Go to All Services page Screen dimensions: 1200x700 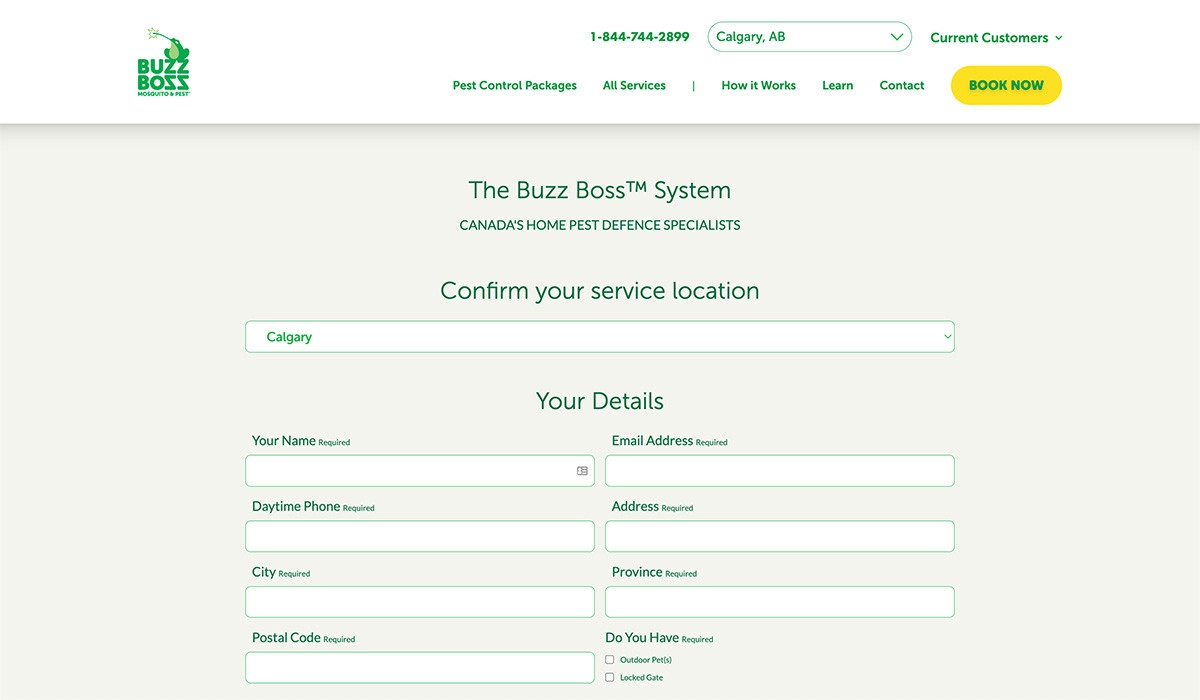[x=634, y=86]
